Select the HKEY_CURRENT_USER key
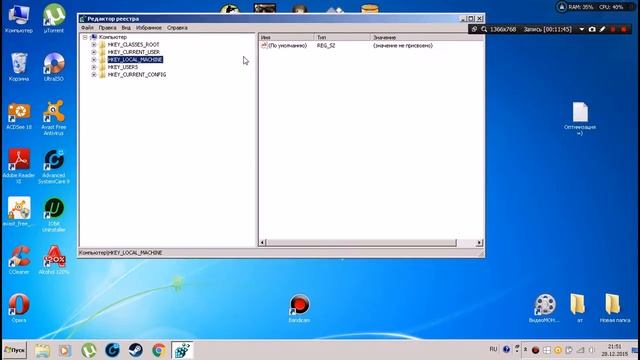The image size is (640, 360). 133,52
